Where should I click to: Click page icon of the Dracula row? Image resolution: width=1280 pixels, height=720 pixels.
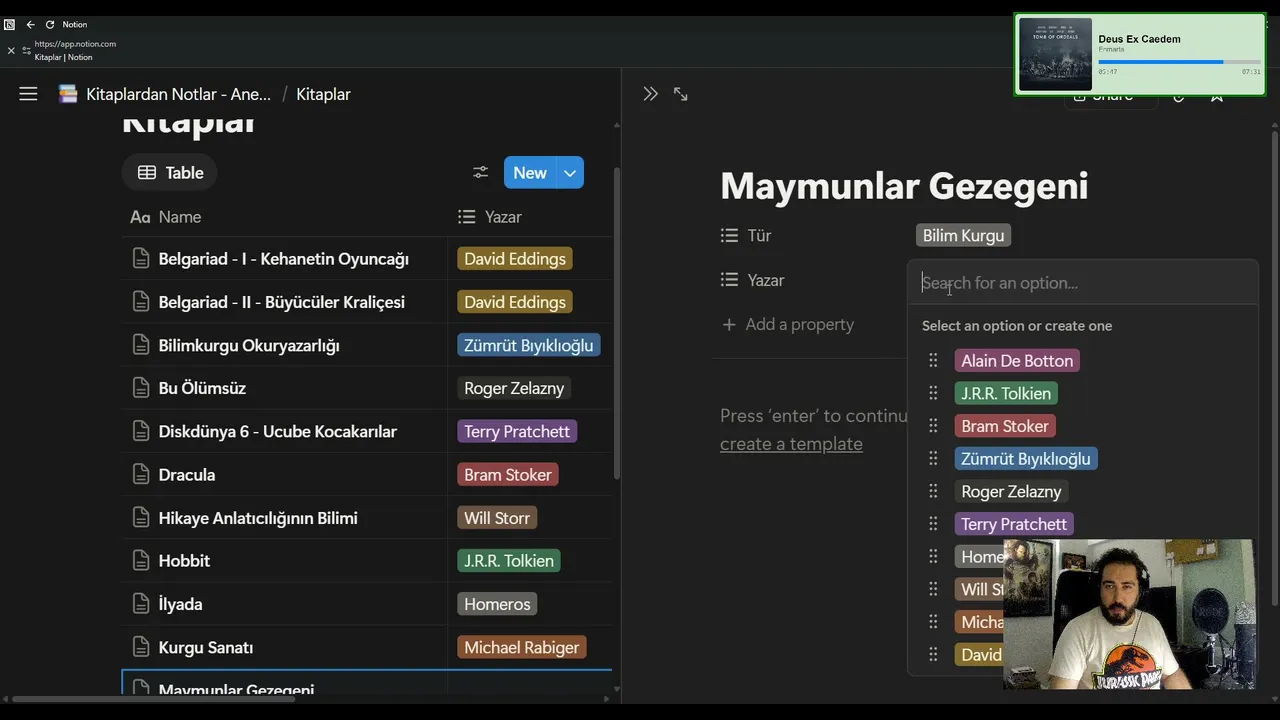141,474
